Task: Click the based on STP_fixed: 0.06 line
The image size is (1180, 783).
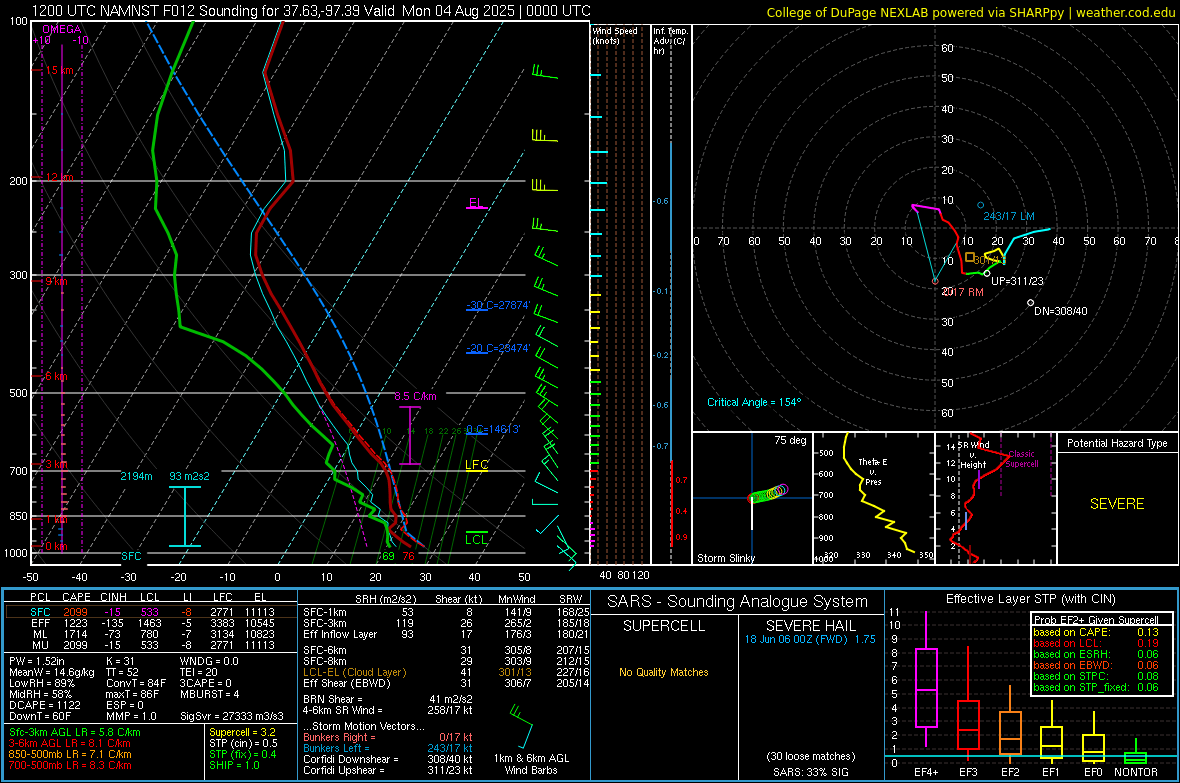Action: tap(1096, 687)
